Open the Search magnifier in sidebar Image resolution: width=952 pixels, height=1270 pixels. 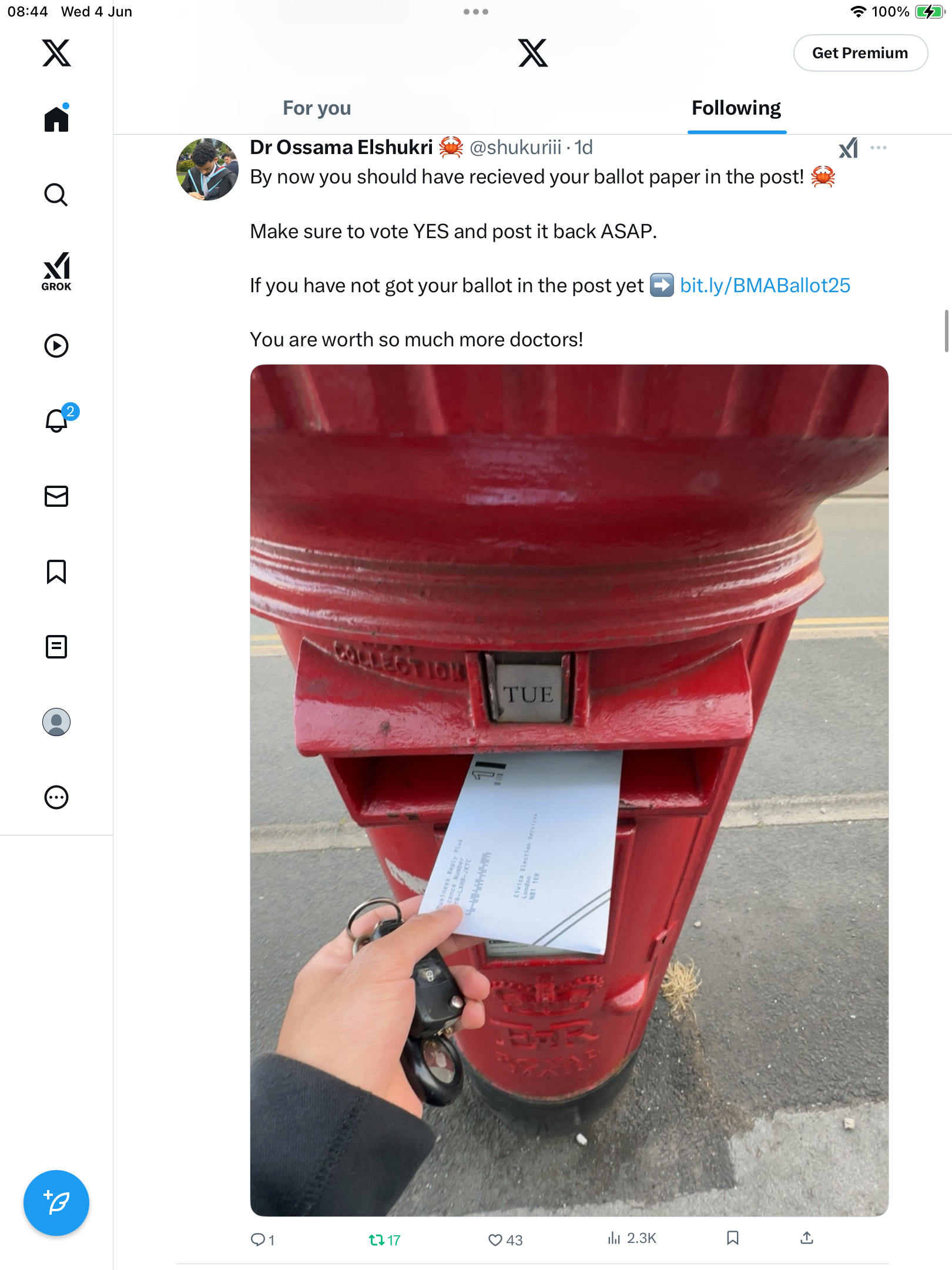(56, 195)
